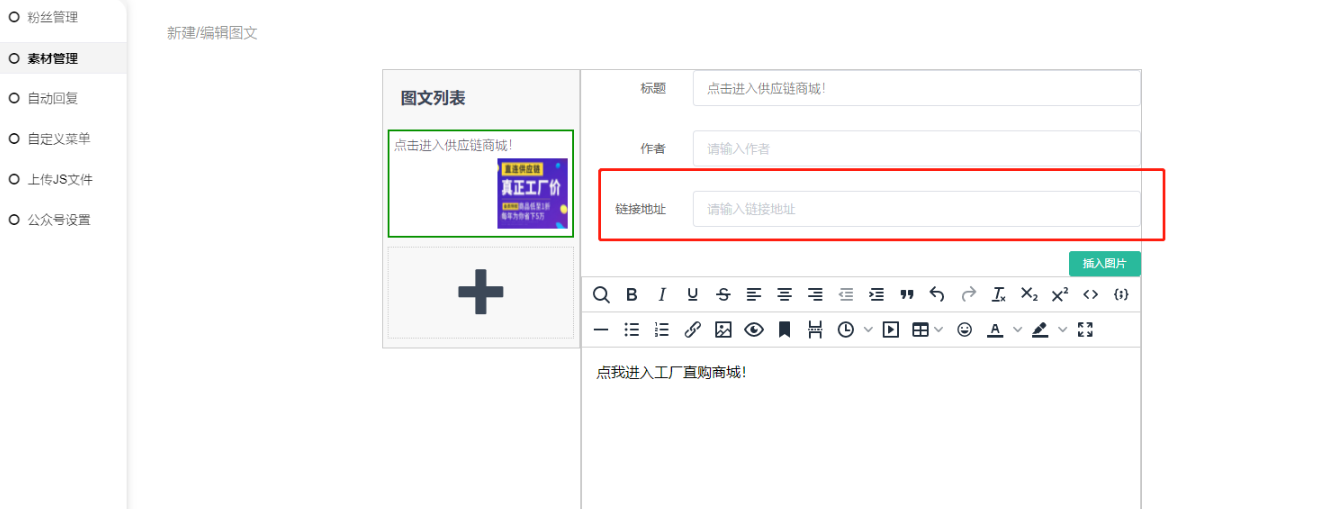Toggle bold formatting in editor toolbar
Viewport: 1327px width, 509px height.
(x=631, y=294)
